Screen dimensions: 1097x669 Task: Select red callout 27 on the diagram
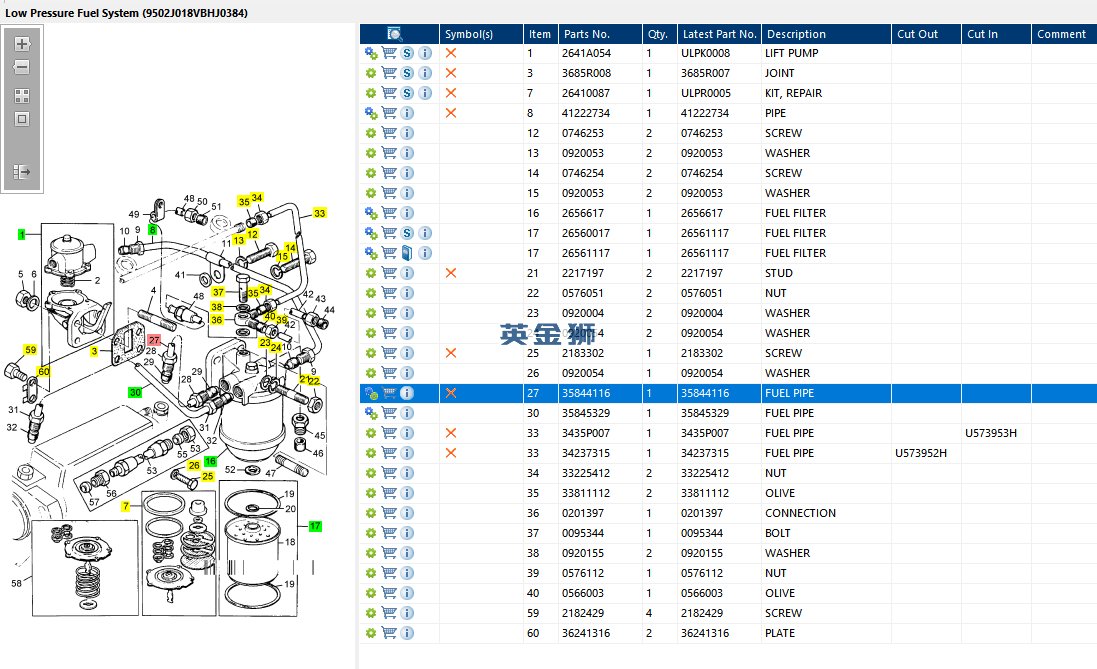pos(154,340)
